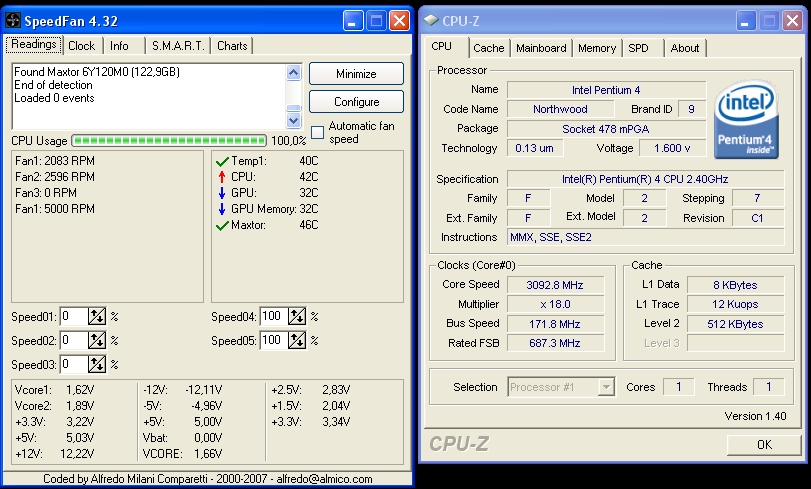
Task: Click the Bus Speed value 171.8 MHz
Action: click(555, 324)
